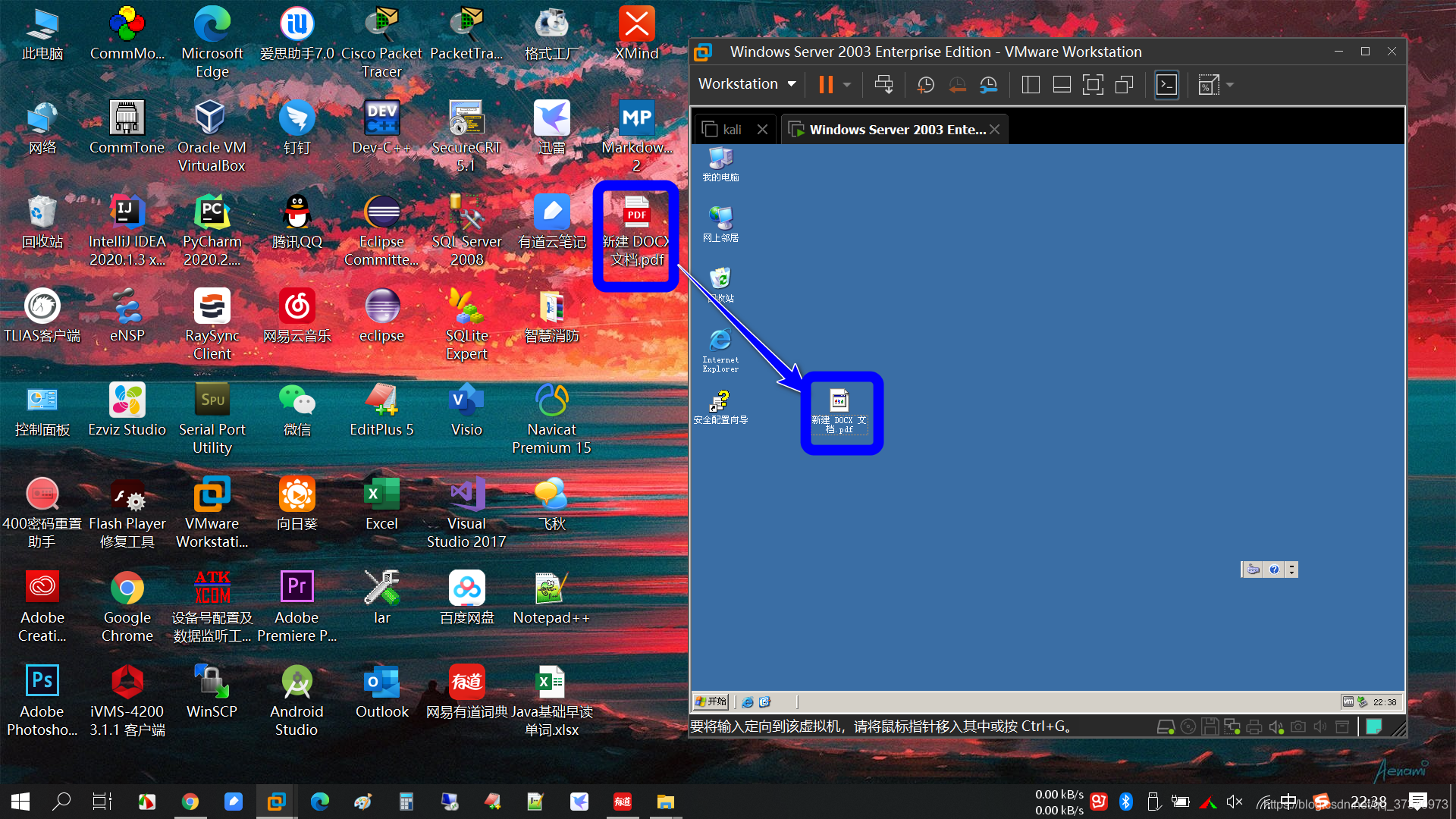Image resolution: width=1456 pixels, height=819 pixels.
Task: Open Windows Start menu on host taskbar
Action: pos(20,802)
